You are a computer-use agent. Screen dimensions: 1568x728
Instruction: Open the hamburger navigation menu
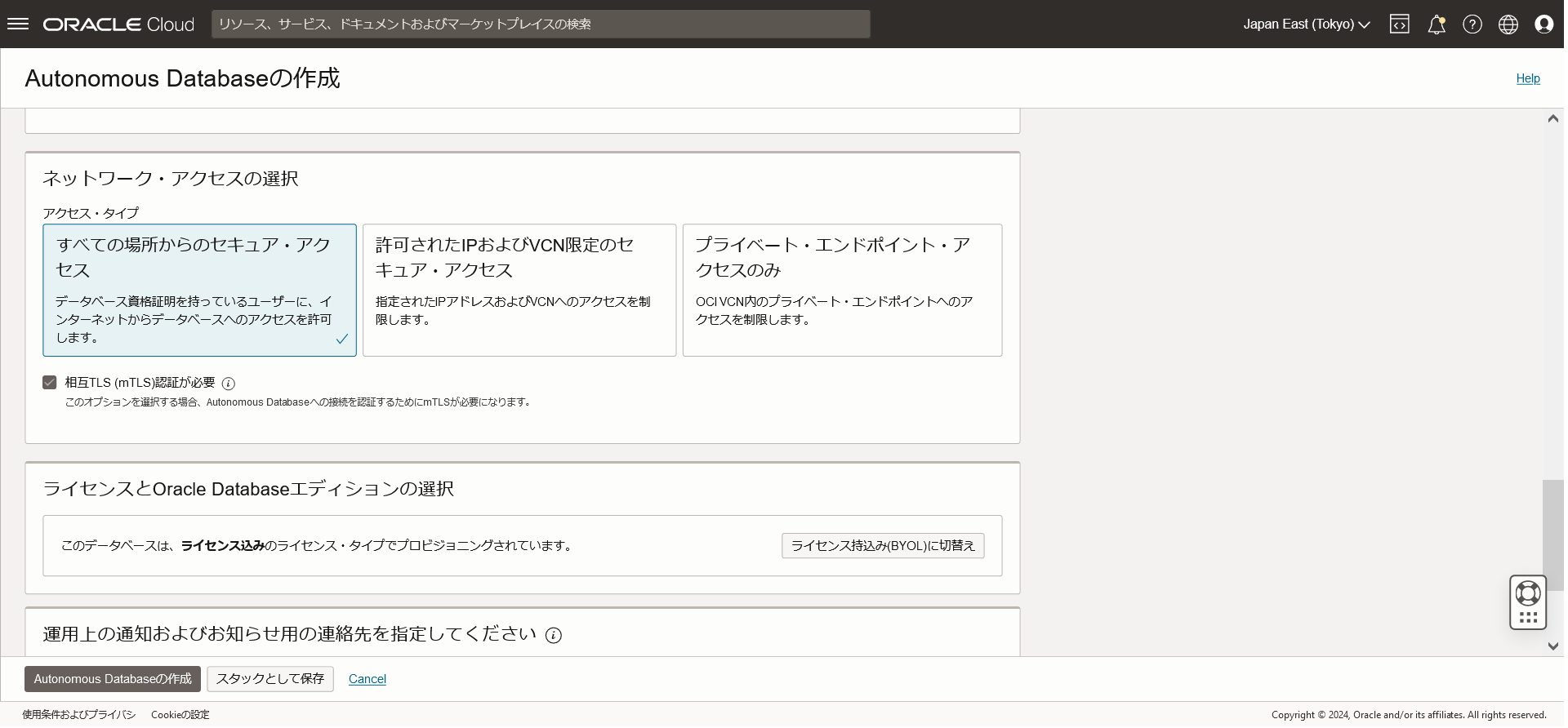pyautogui.click(x=18, y=24)
